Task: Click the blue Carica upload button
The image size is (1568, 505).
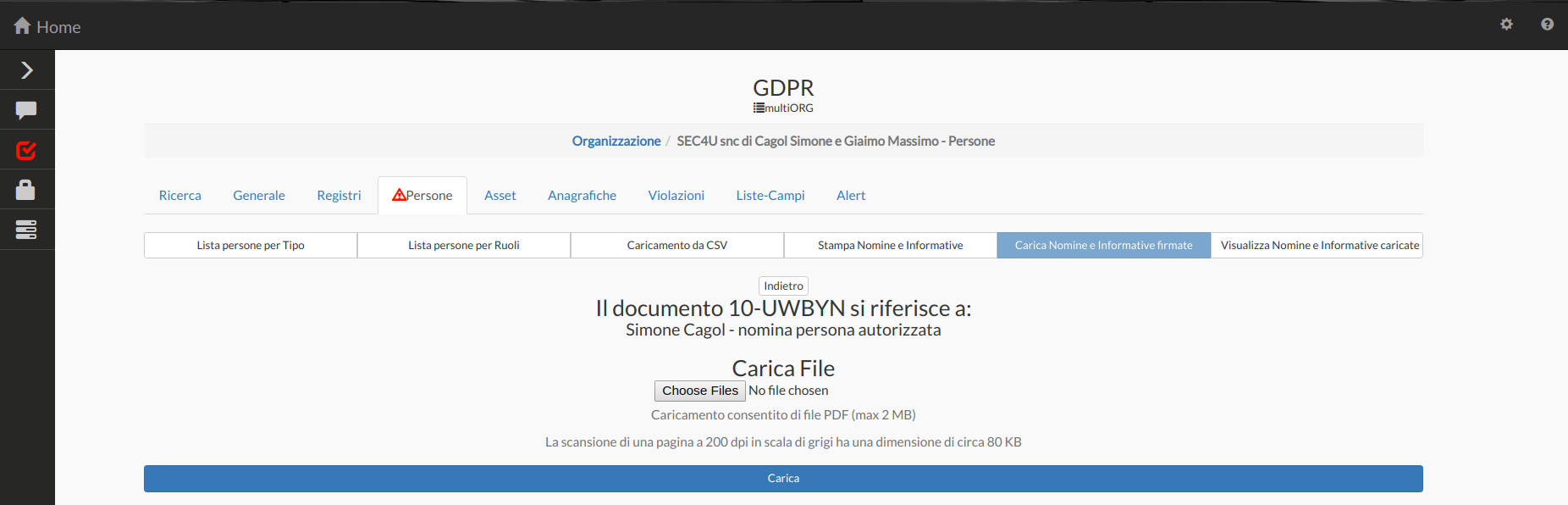Action: coord(783,479)
